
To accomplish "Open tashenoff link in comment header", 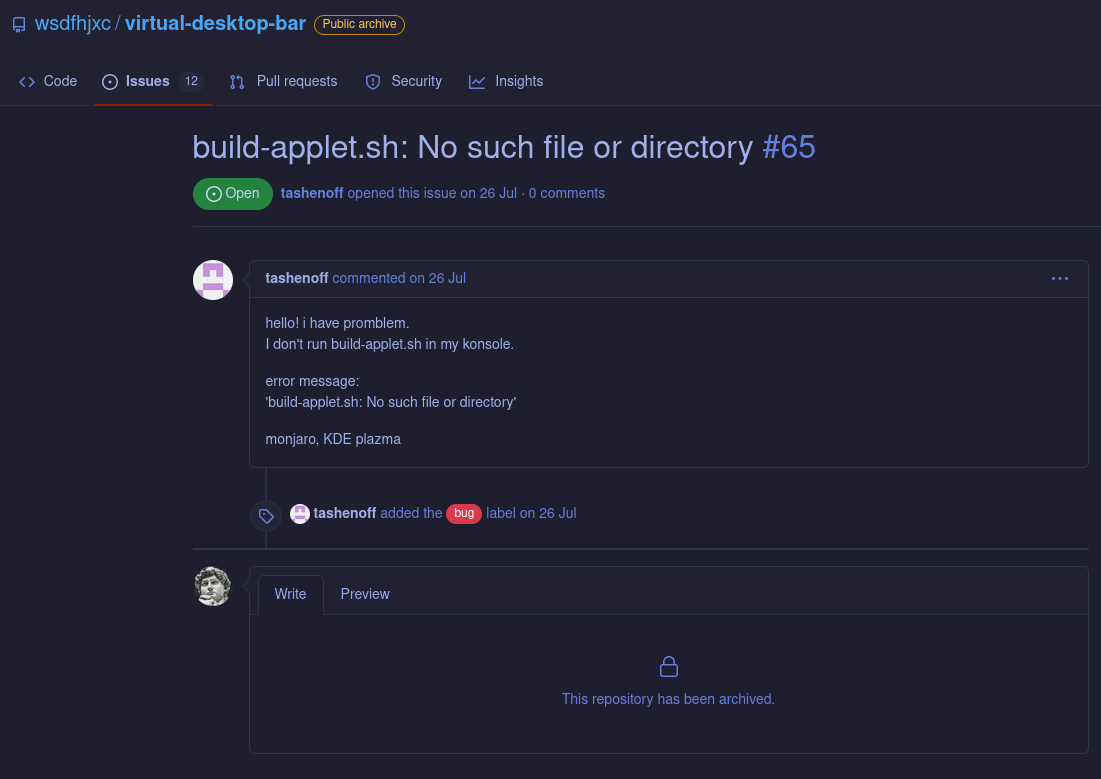I will pos(297,278).
